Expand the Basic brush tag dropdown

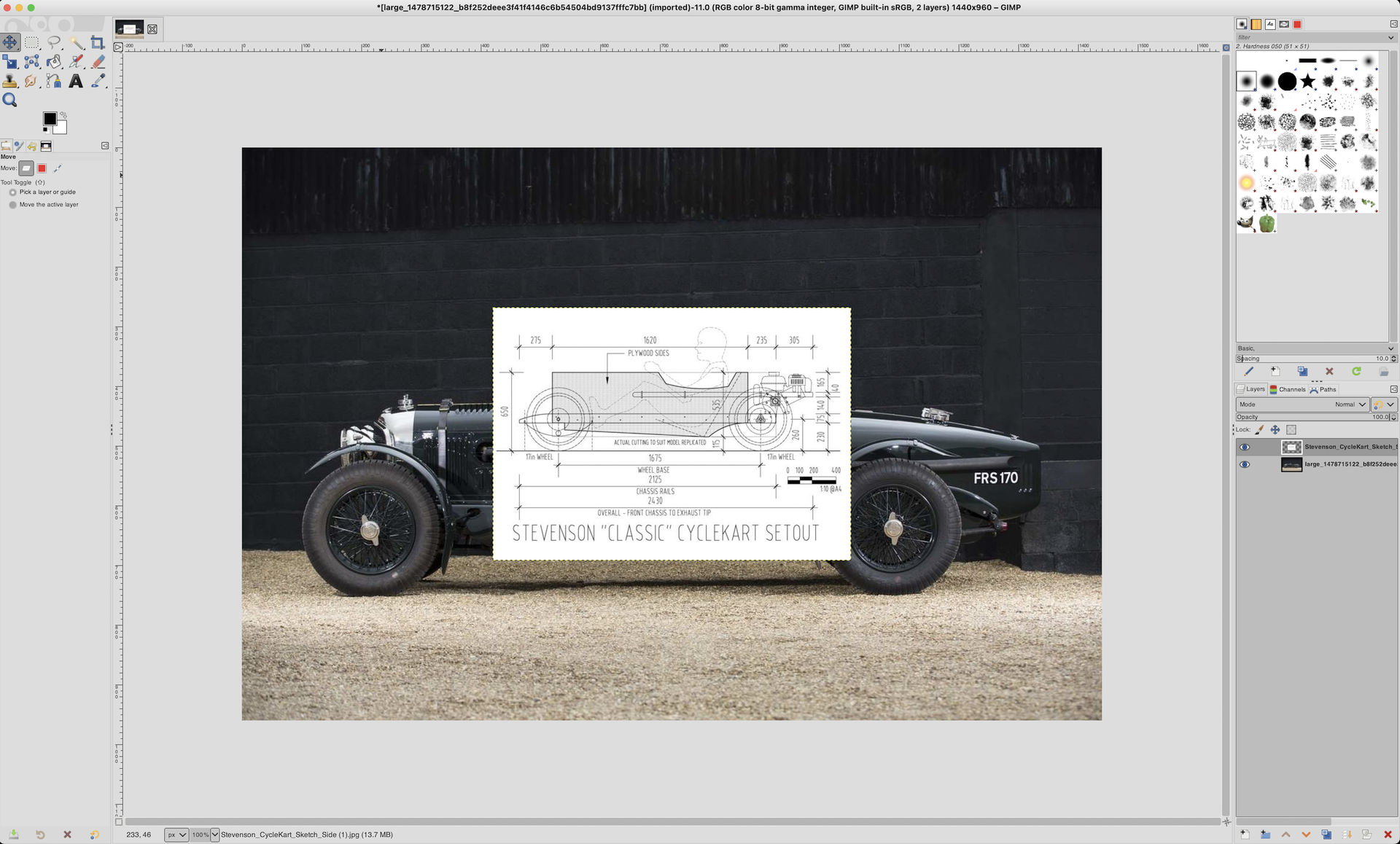pyautogui.click(x=1390, y=348)
